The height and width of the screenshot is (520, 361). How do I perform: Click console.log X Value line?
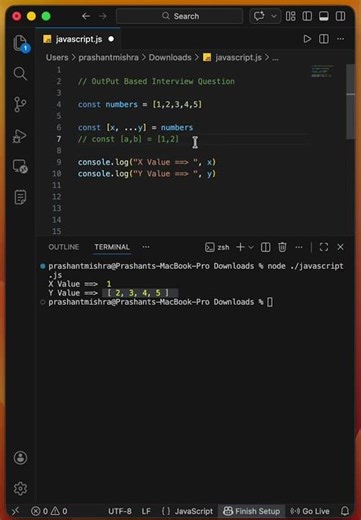(x=147, y=162)
